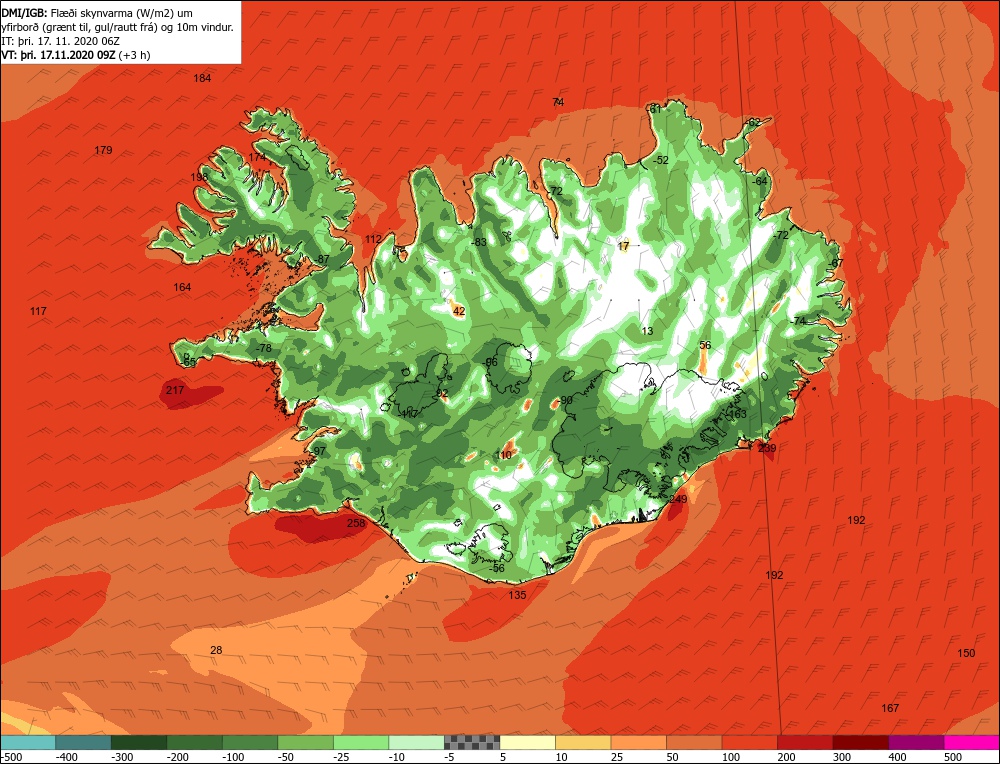
Task: Click the bright magenta swatch above 500
Action: (972, 742)
